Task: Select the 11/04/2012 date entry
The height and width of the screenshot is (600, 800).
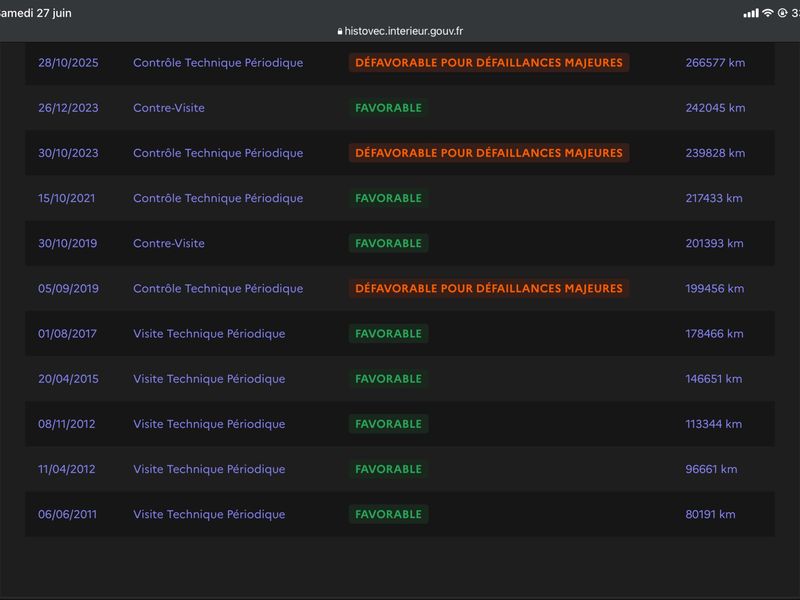Action: [67, 469]
